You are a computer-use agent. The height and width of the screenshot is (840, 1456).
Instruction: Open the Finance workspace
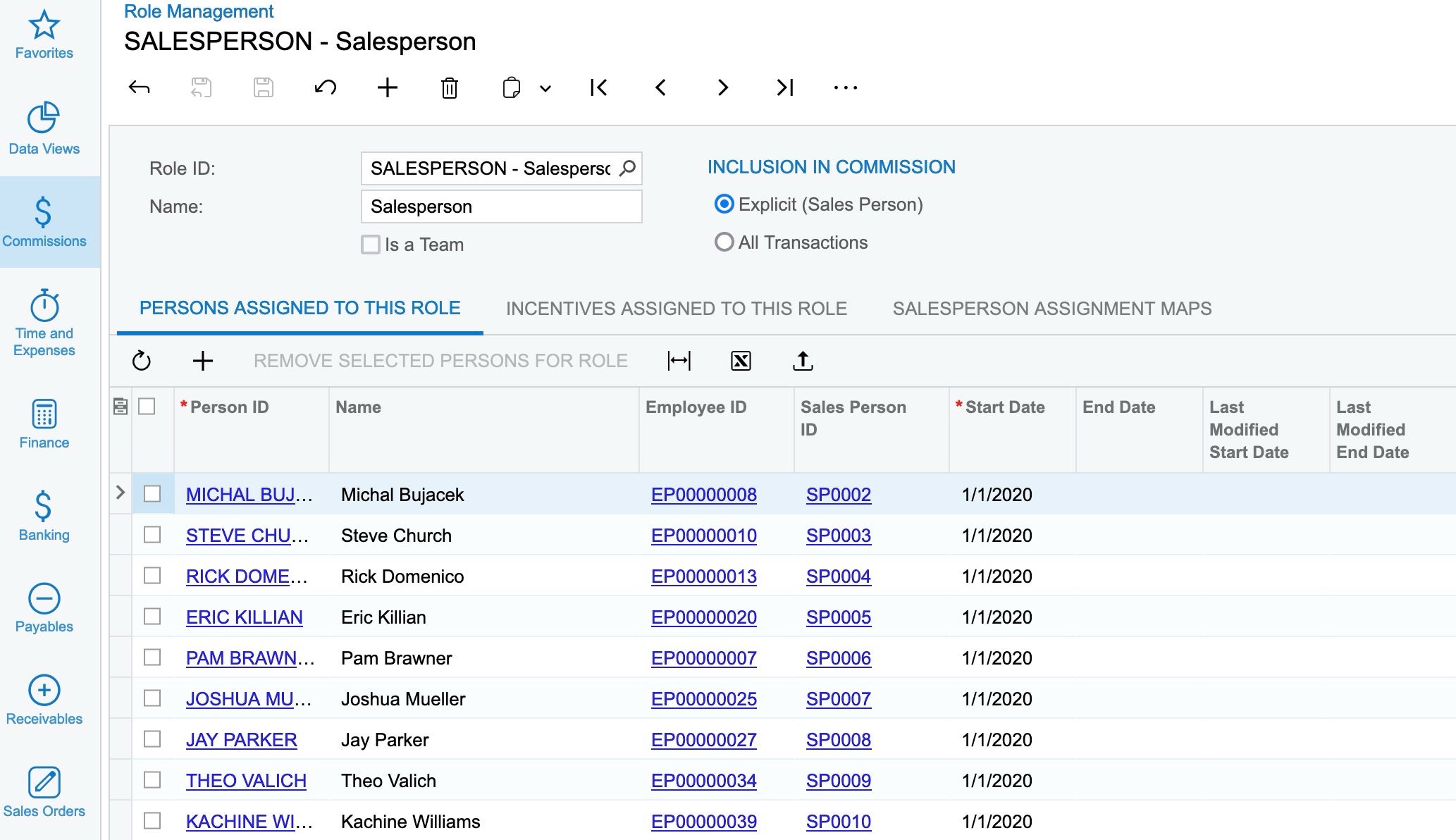tap(44, 424)
